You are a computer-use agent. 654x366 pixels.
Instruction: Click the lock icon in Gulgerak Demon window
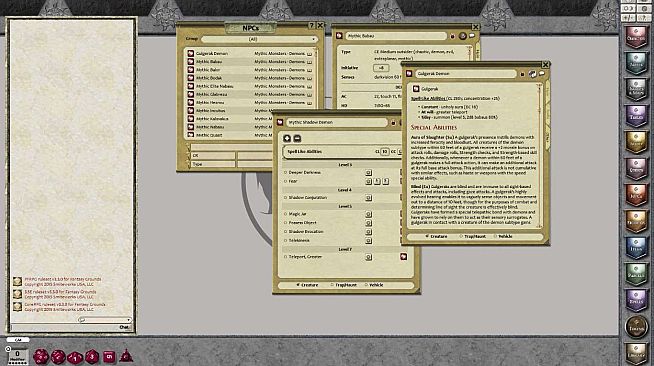pyautogui.click(x=522, y=74)
